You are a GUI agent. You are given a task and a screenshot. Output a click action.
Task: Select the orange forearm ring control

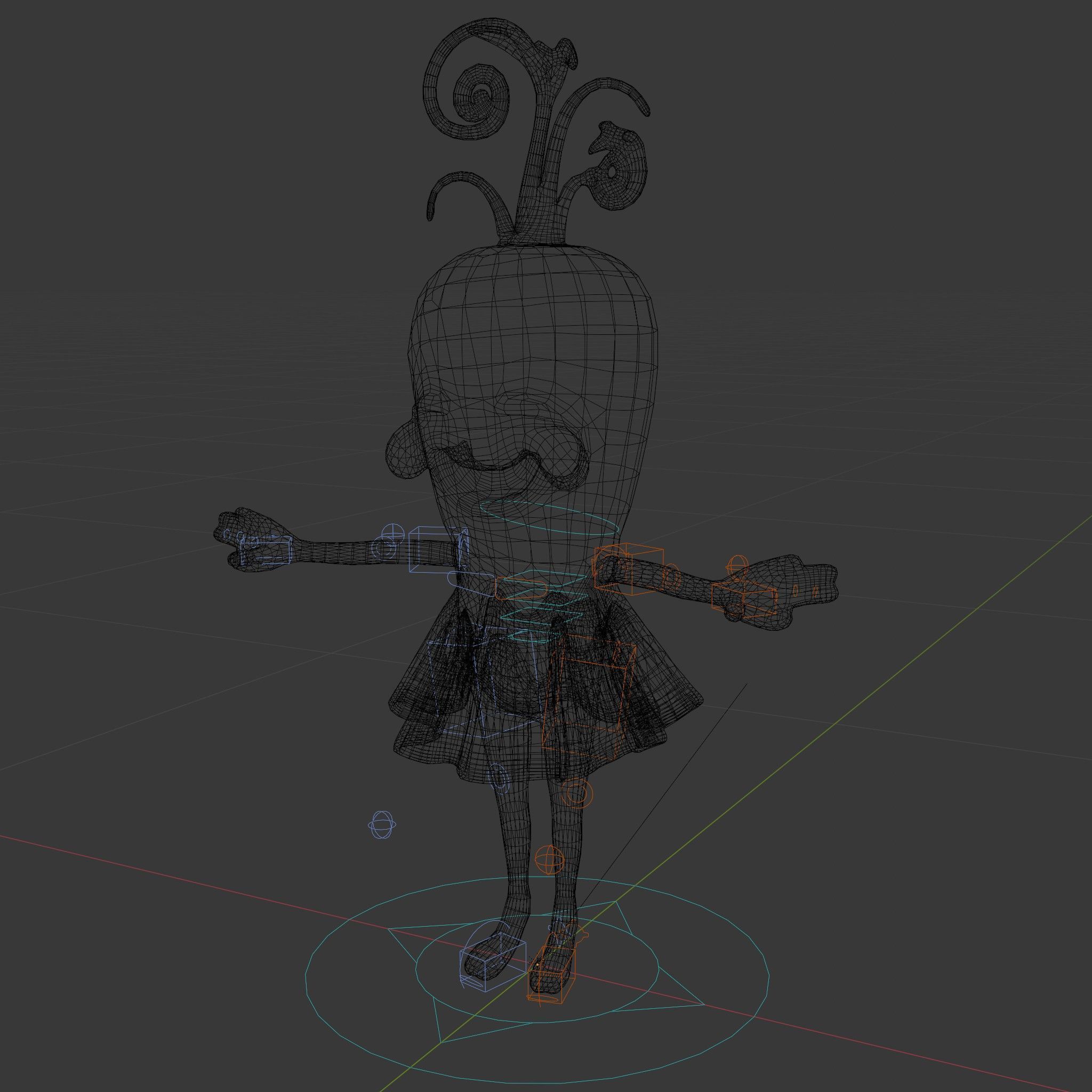pos(672,576)
